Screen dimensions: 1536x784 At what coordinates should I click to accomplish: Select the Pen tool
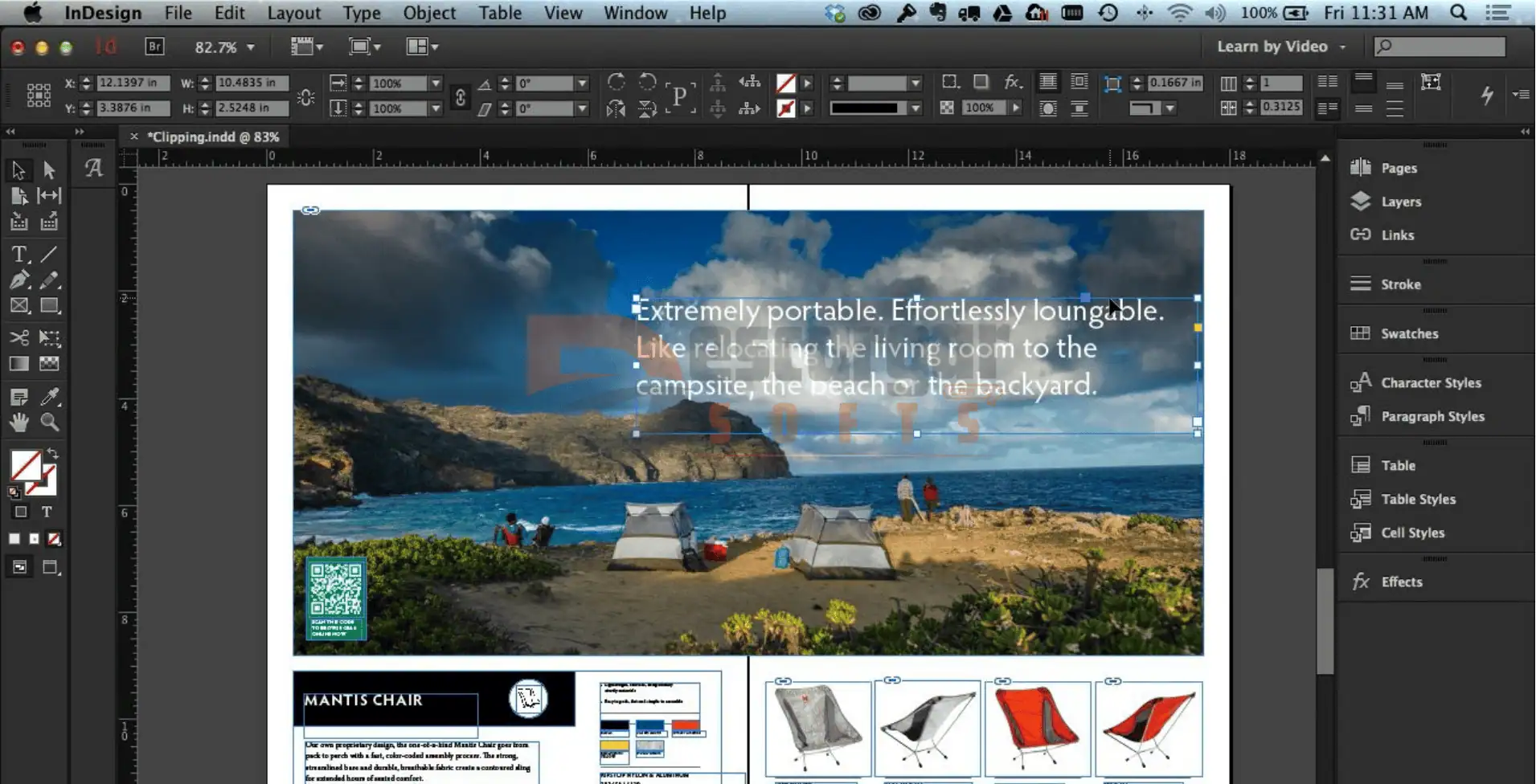19,280
